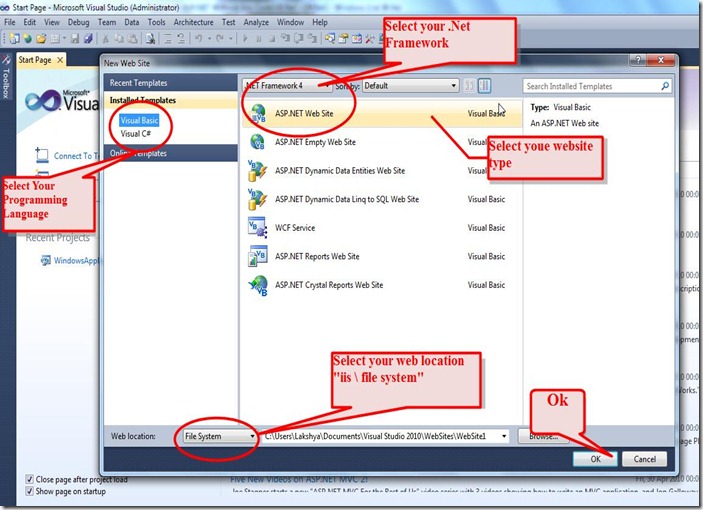Screen dimensions: 703x510
Task: Click the Redo arrow icon
Action: click(x=220, y=39)
